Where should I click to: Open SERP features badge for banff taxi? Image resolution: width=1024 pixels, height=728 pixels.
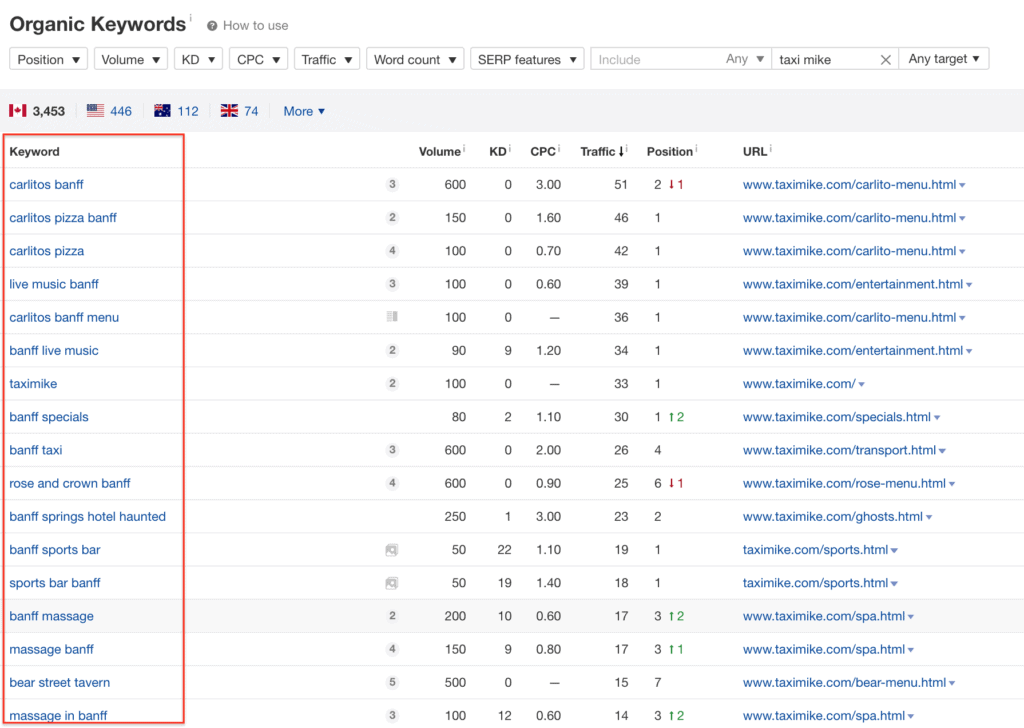(392, 450)
